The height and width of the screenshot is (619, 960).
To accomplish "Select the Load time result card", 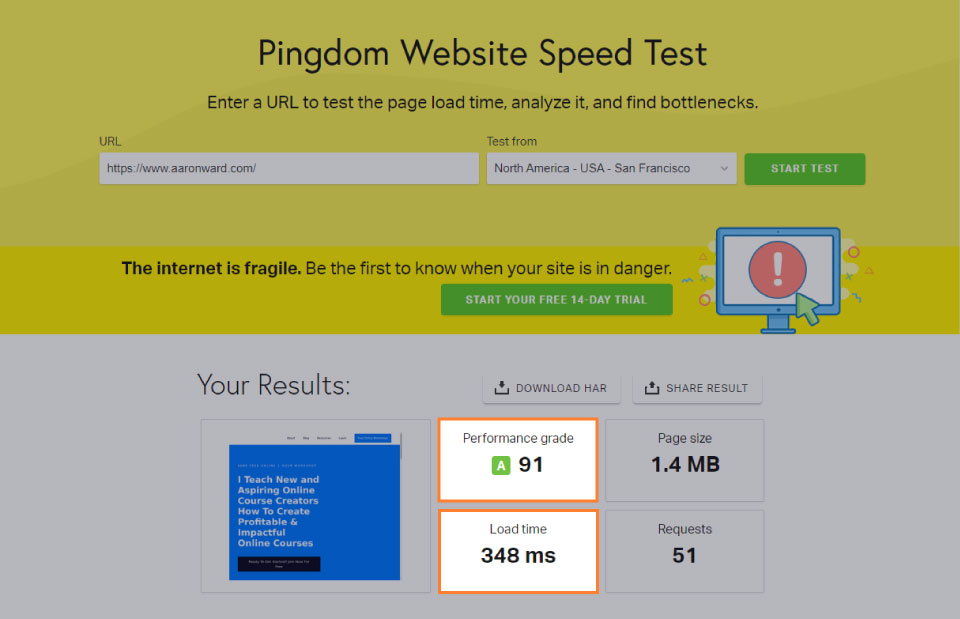I will click(518, 551).
